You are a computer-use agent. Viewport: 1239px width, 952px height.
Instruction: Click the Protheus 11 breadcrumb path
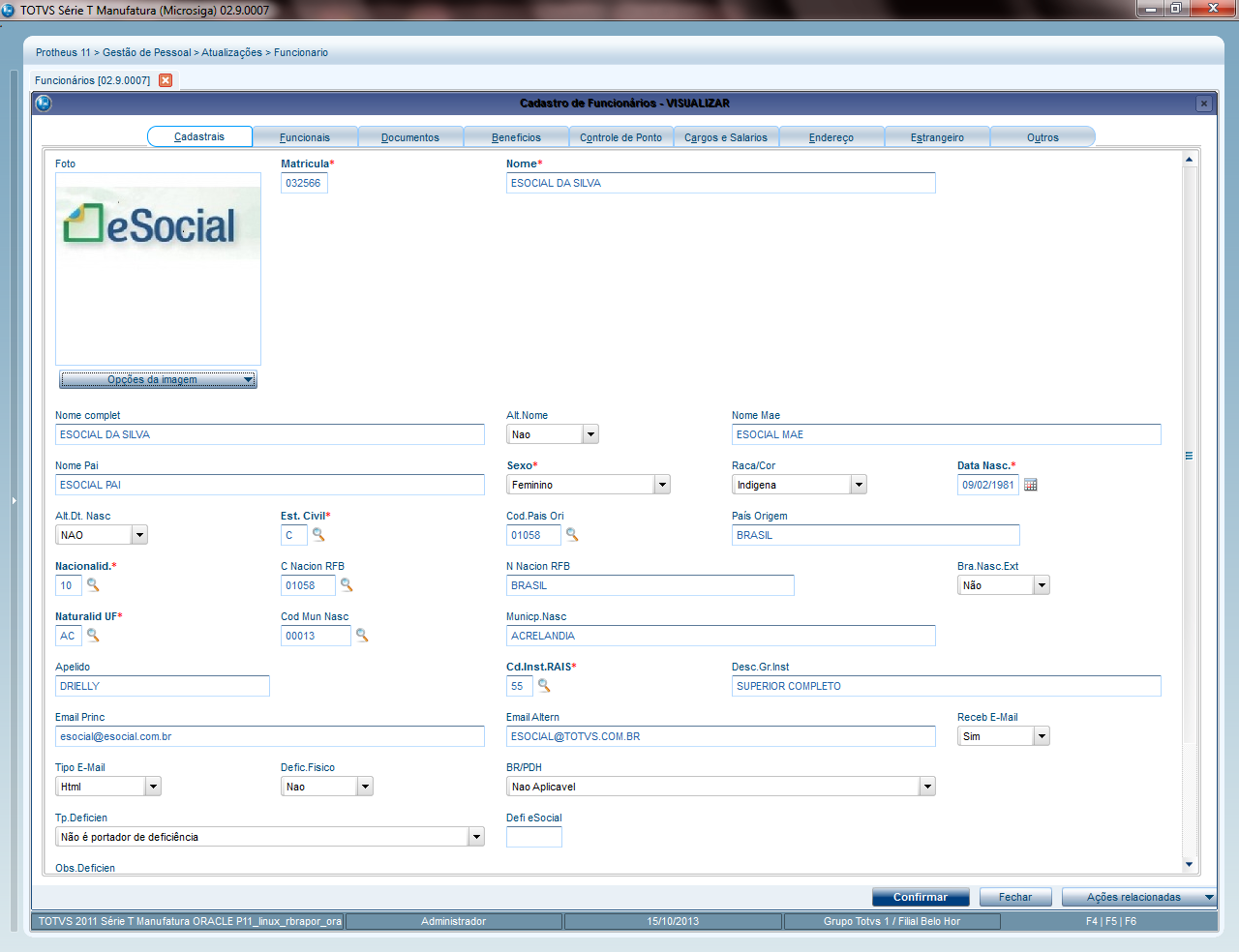pyautogui.click(x=182, y=52)
